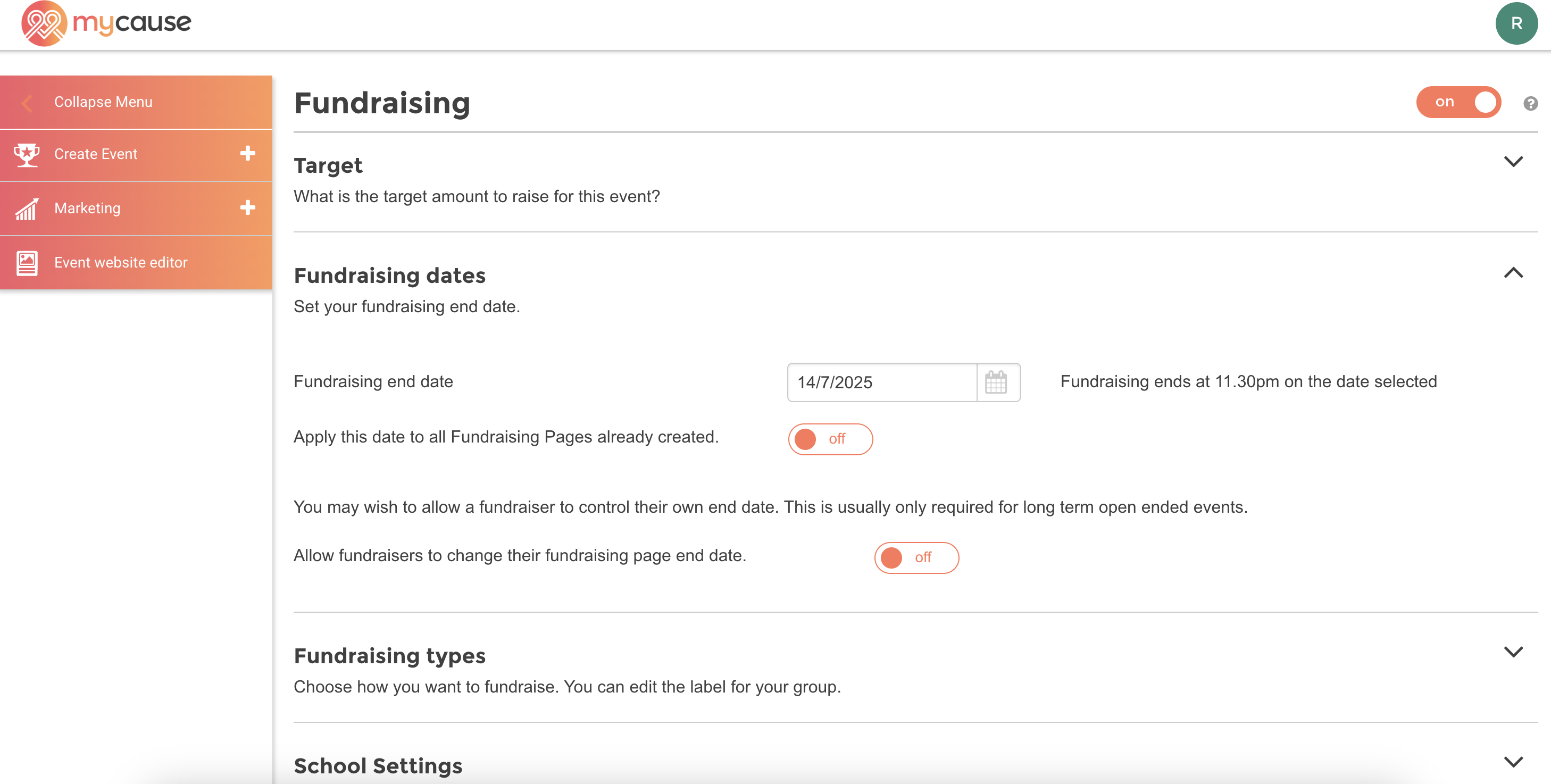This screenshot has width=1551, height=784.
Task: Click the help question mark icon
Action: point(1530,103)
